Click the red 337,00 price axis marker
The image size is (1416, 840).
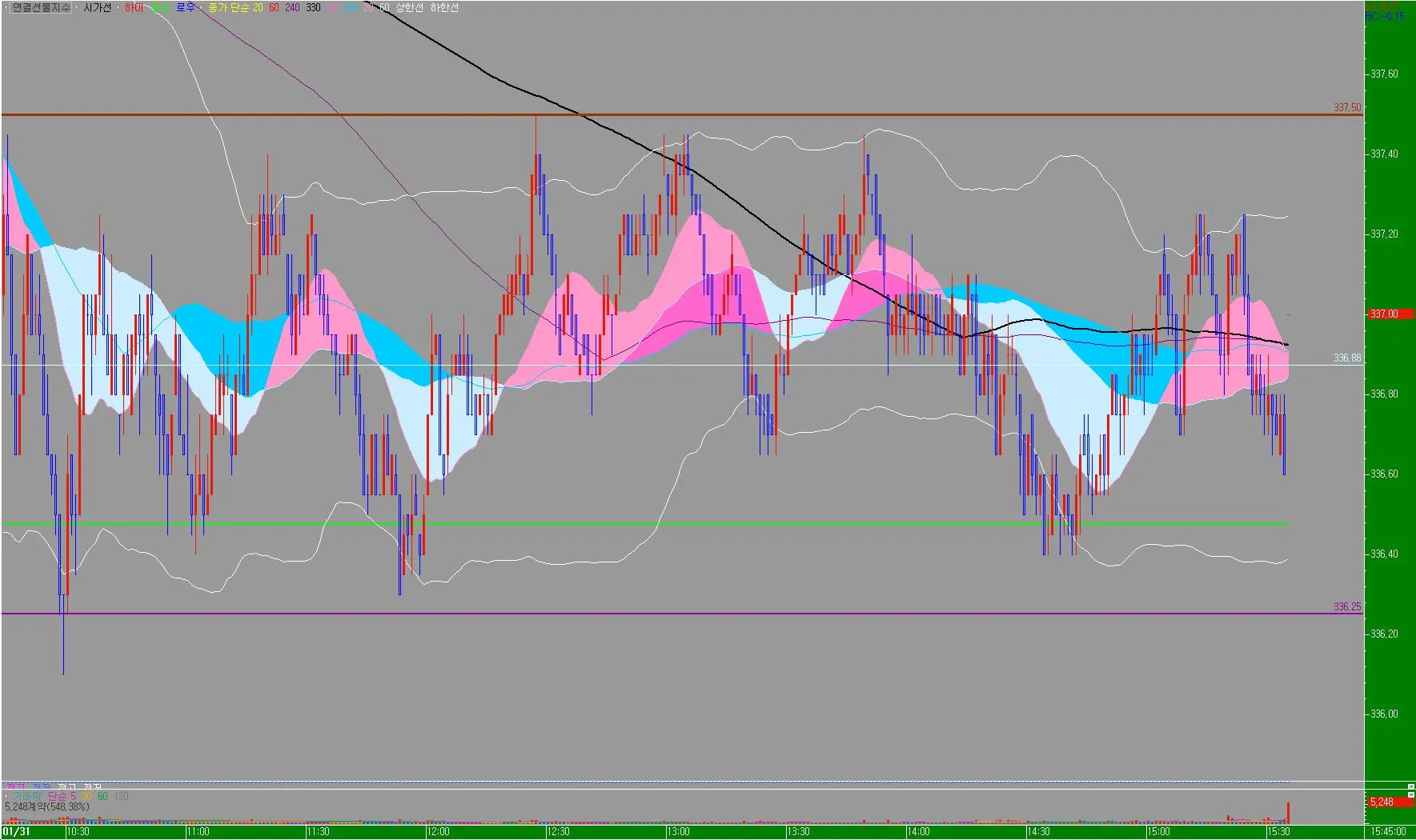click(1383, 314)
